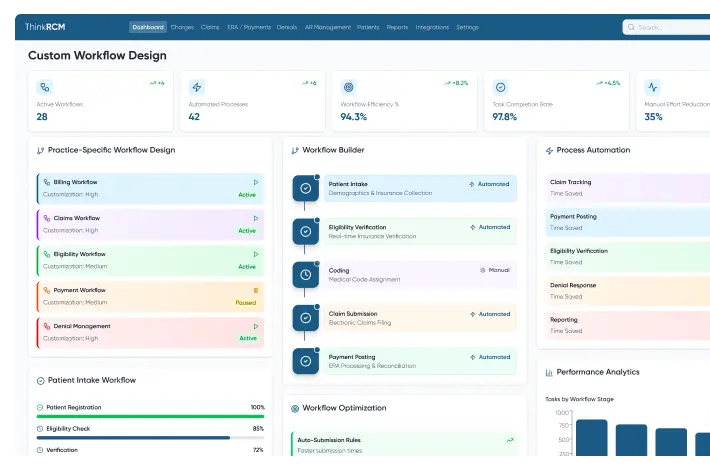Image resolution: width=710 pixels, height=470 pixels.
Task: Open the Dashboard tab
Action: pyautogui.click(x=148, y=27)
